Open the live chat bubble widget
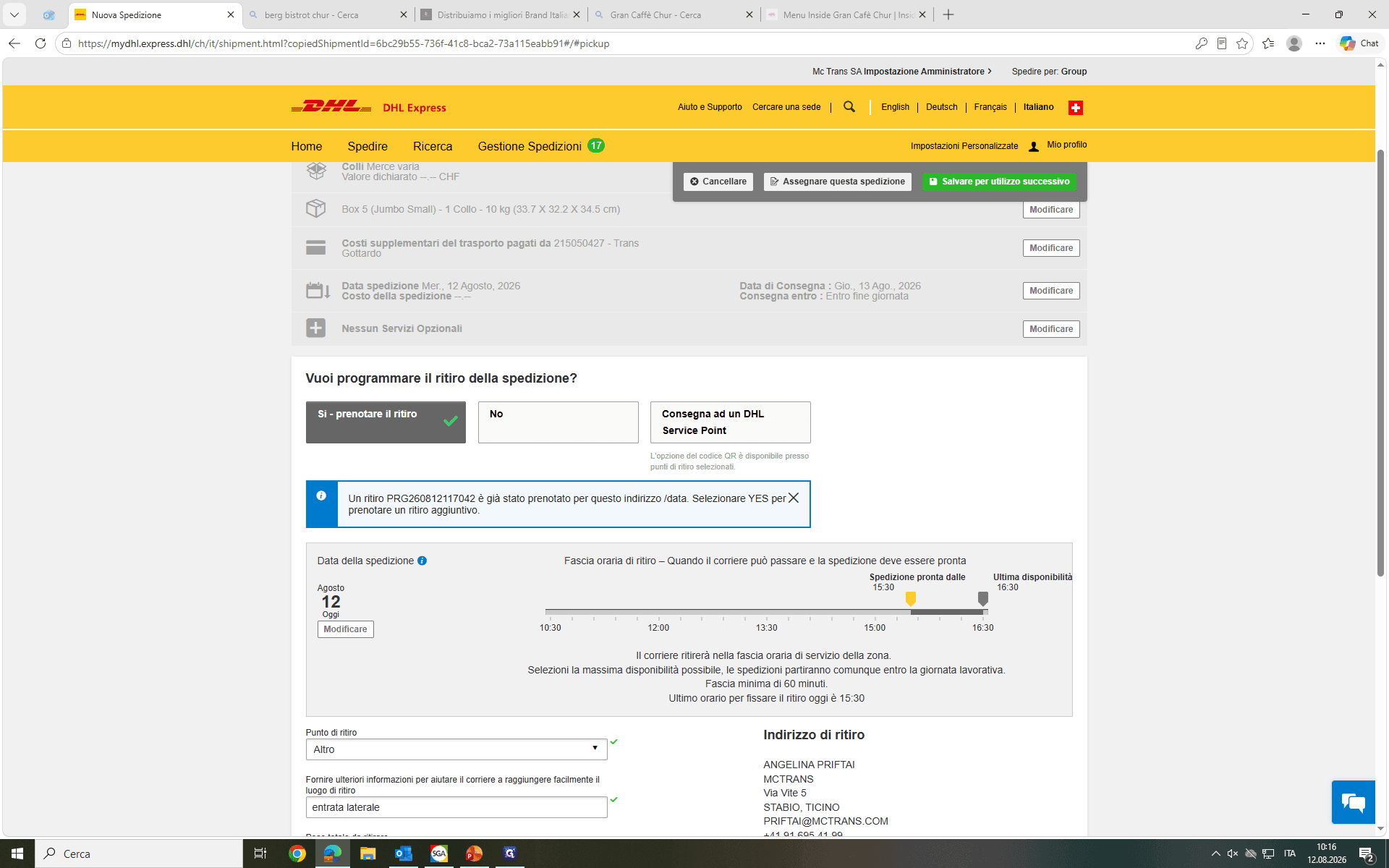The width and height of the screenshot is (1389, 868). (1353, 802)
